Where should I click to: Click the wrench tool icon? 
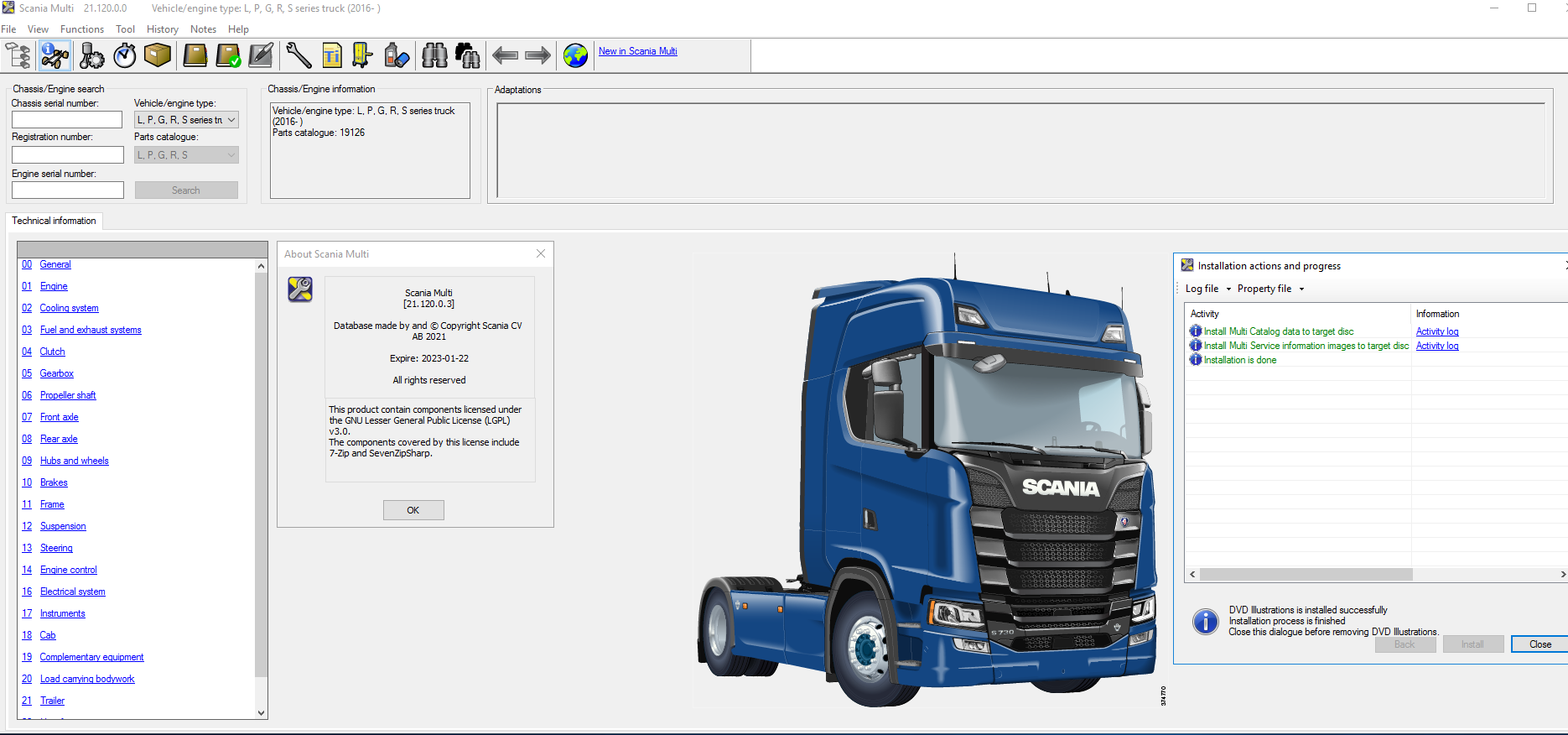pyautogui.click(x=298, y=55)
